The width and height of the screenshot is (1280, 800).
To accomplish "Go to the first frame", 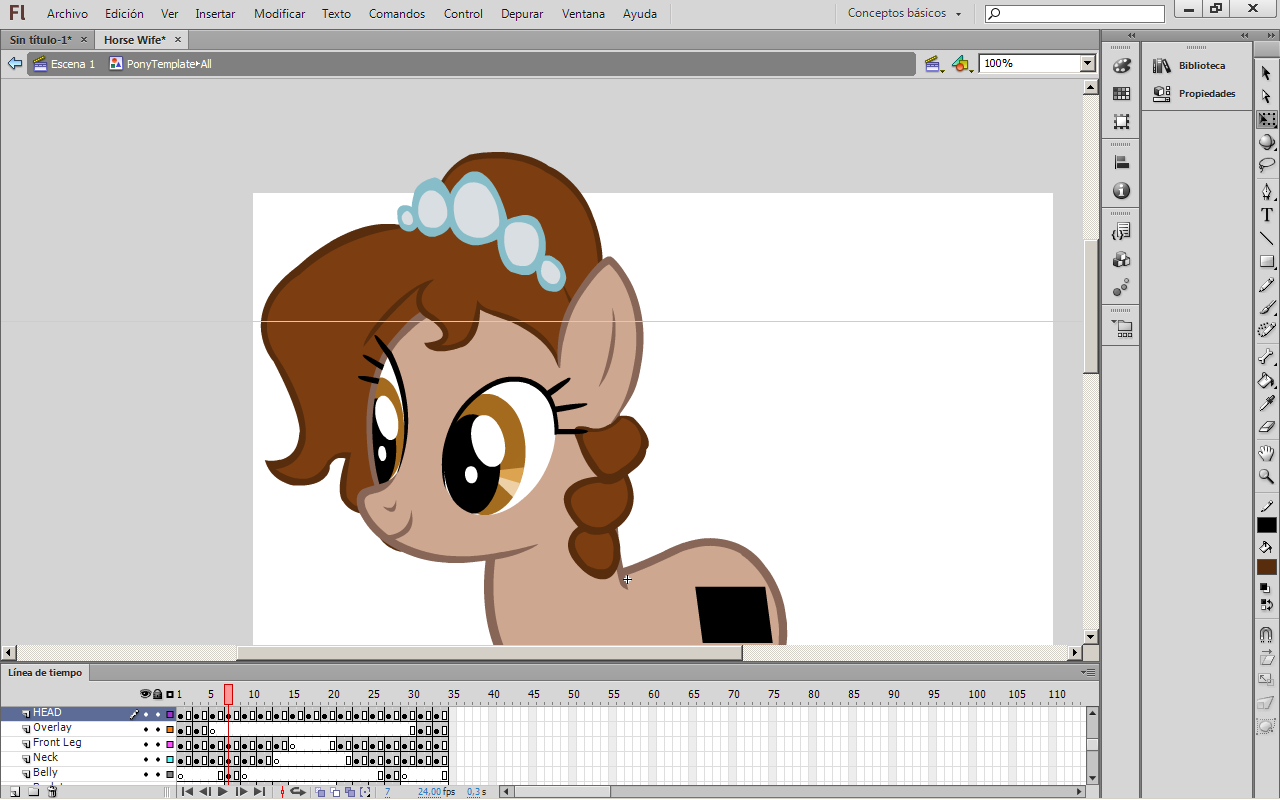I will tap(187, 792).
